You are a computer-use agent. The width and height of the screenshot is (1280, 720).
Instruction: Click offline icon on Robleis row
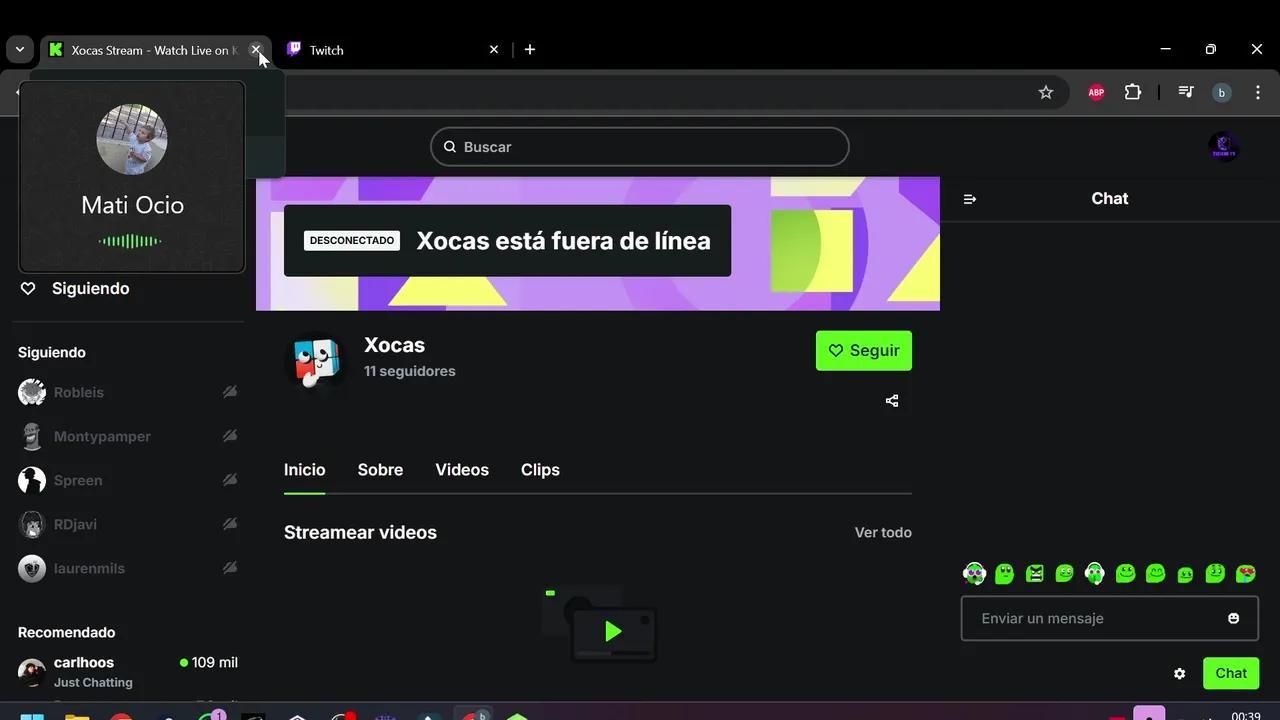[230, 392]
